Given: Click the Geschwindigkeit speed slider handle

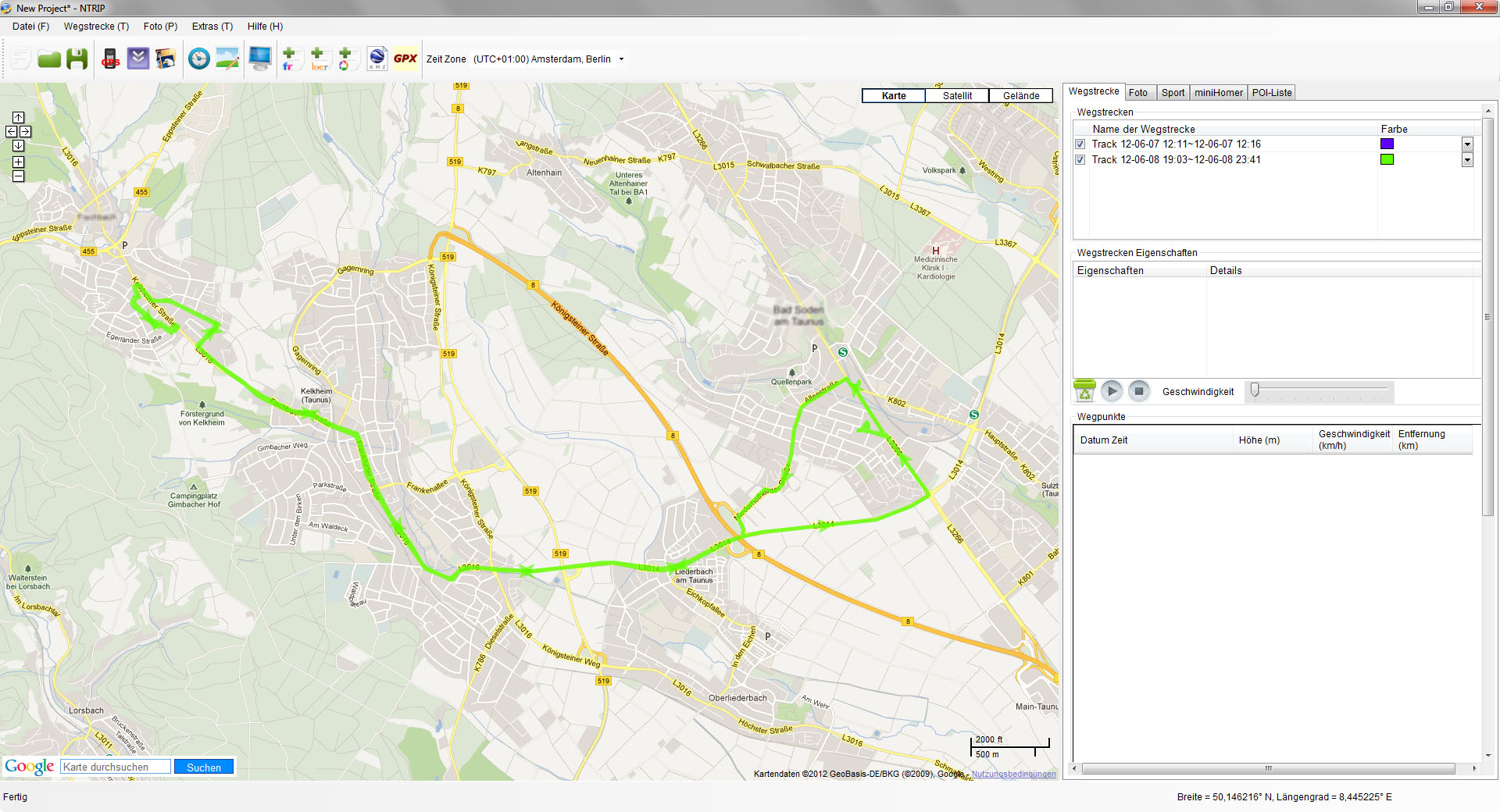Looking at the screenshot, I should (1255, 390).
